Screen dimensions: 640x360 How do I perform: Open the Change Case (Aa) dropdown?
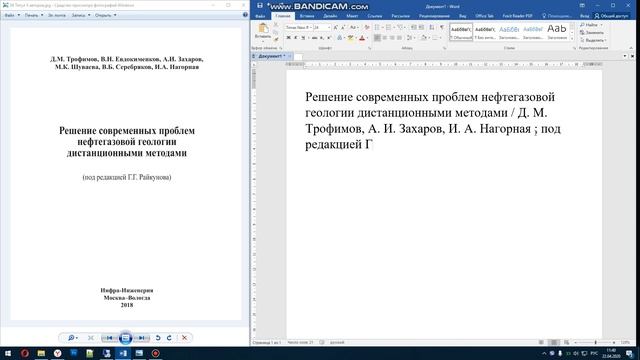click(x=353, y=27)
